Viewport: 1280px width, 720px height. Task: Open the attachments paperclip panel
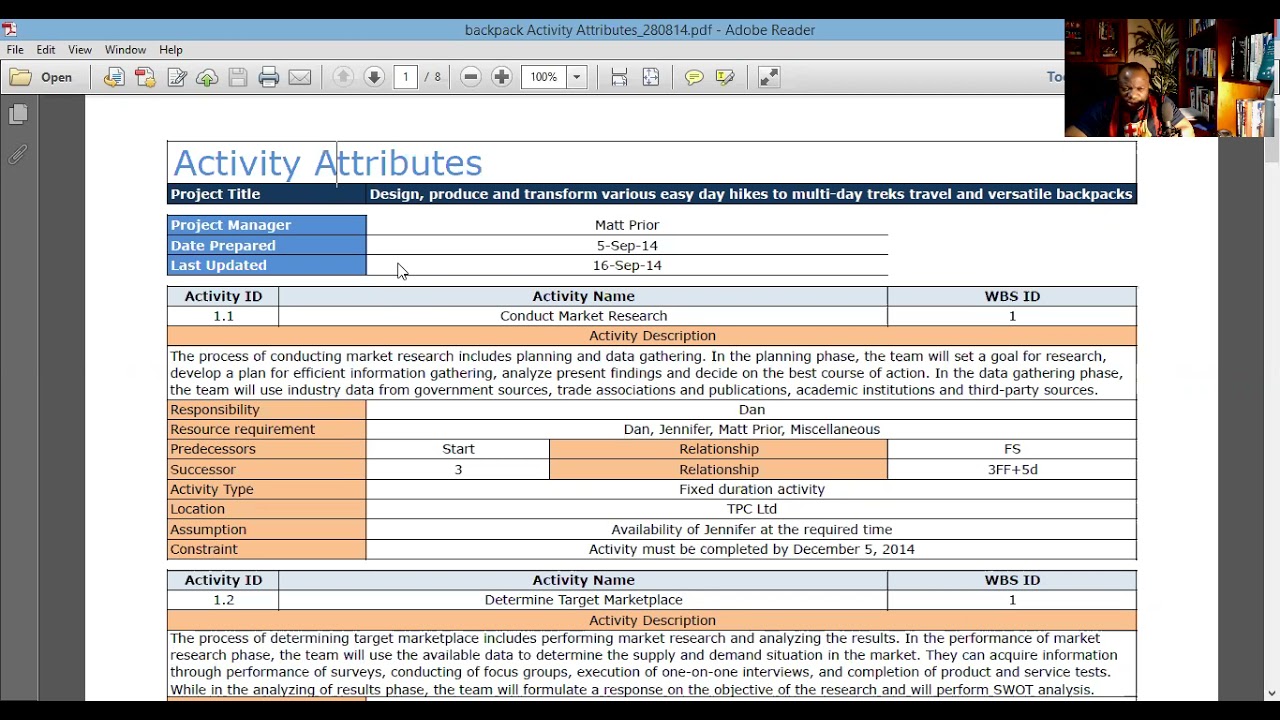pyautogui.click(x=18, y=155)
